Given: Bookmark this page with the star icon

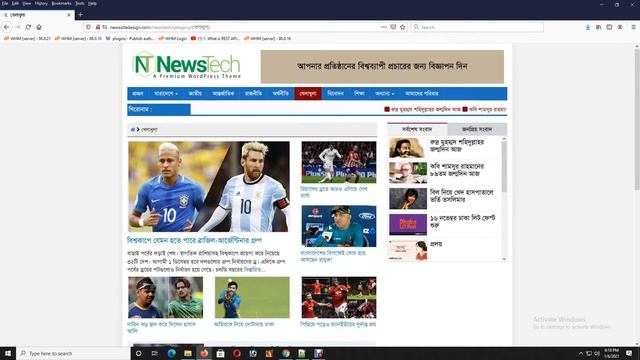Looking at the screenshot, I should tap(402, 27).
